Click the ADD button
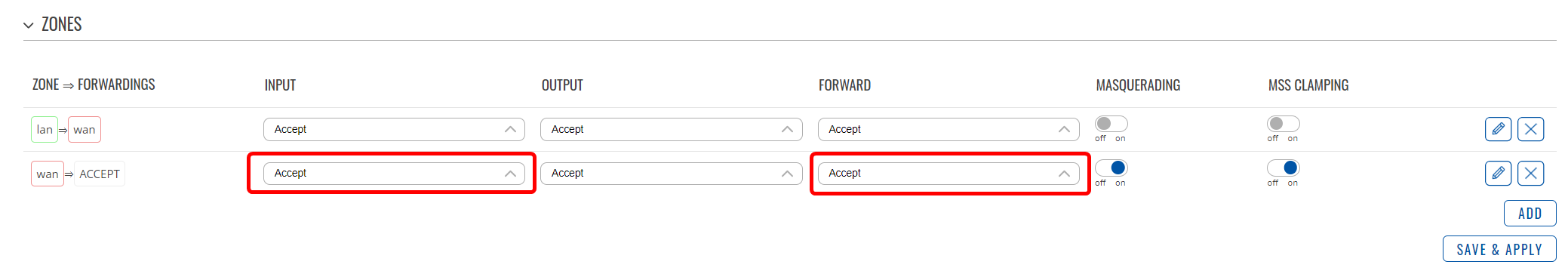This screenshot has width=1568, height=277. pos(1530,213)
